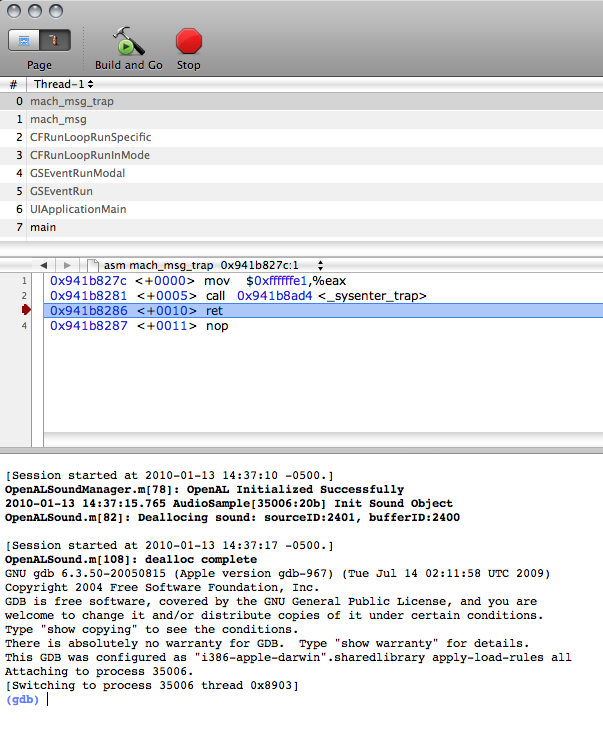Viewport: 603px width, 754px height.
Task: Select stack frame 0 mach_msg_trap
Action: (x=302, y=101)
